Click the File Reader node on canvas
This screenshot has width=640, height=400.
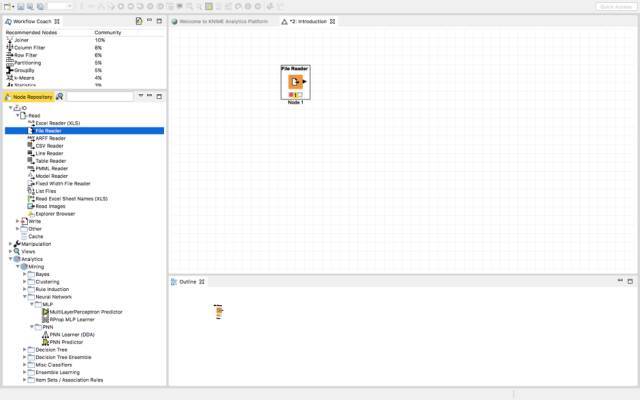tap(296, 82)
